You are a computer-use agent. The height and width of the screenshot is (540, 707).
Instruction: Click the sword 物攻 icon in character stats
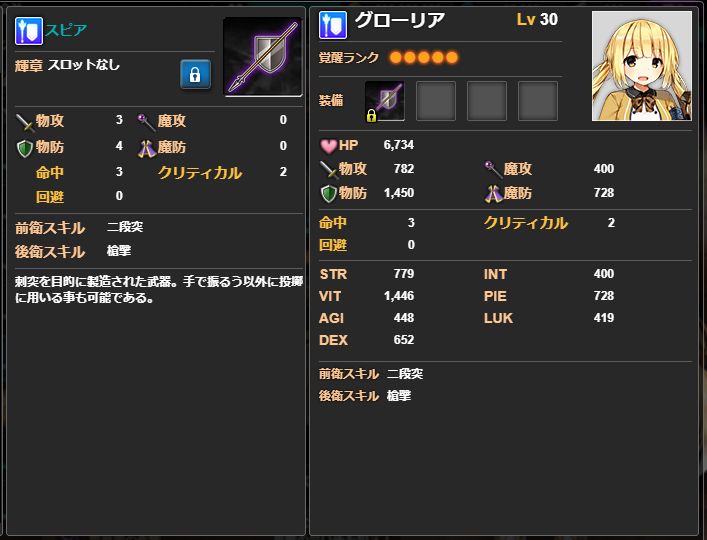[x=328, y=169]
